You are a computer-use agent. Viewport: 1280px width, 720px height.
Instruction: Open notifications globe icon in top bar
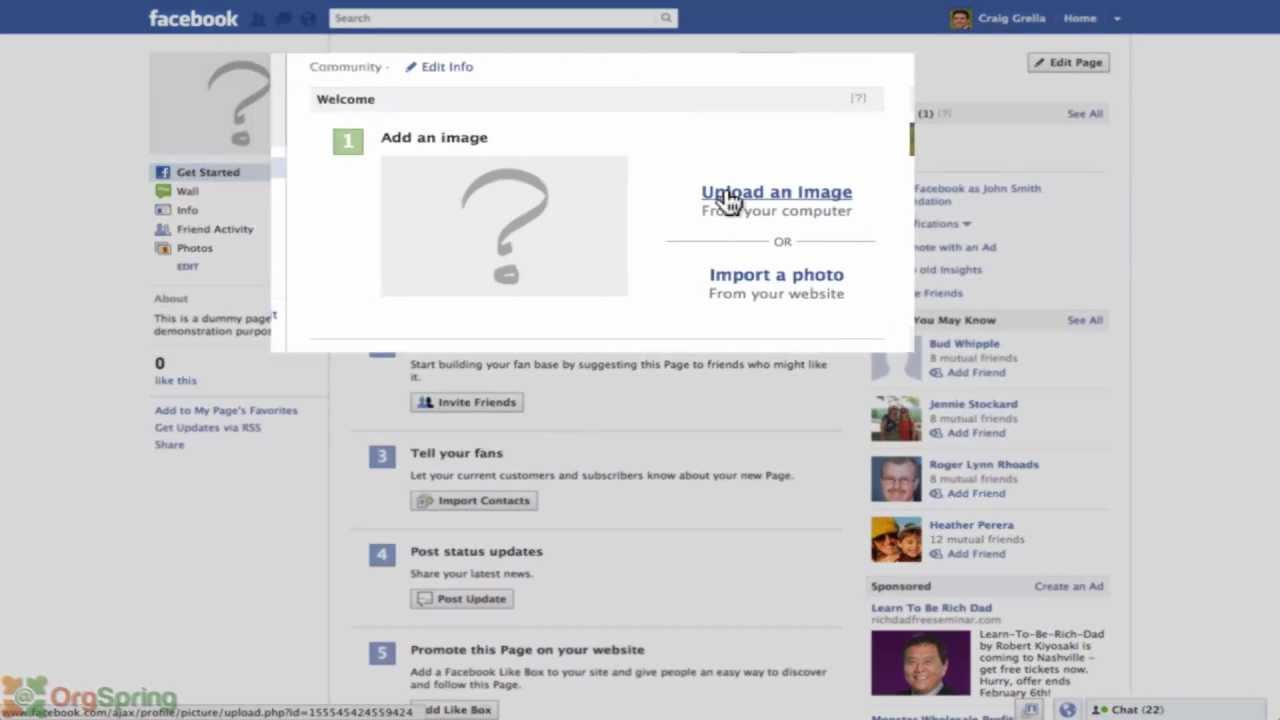pos(308,18)
